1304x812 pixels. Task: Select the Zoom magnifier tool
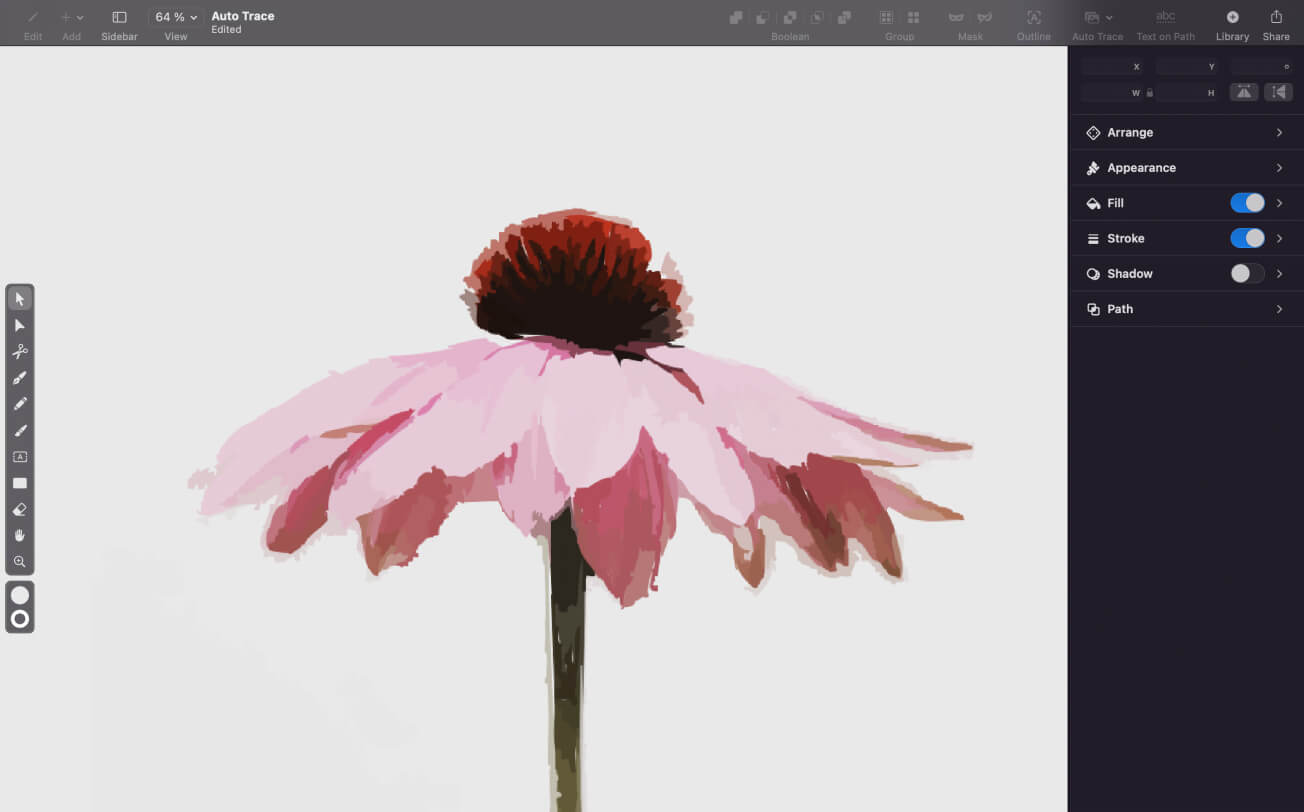(x=20, y=562)
